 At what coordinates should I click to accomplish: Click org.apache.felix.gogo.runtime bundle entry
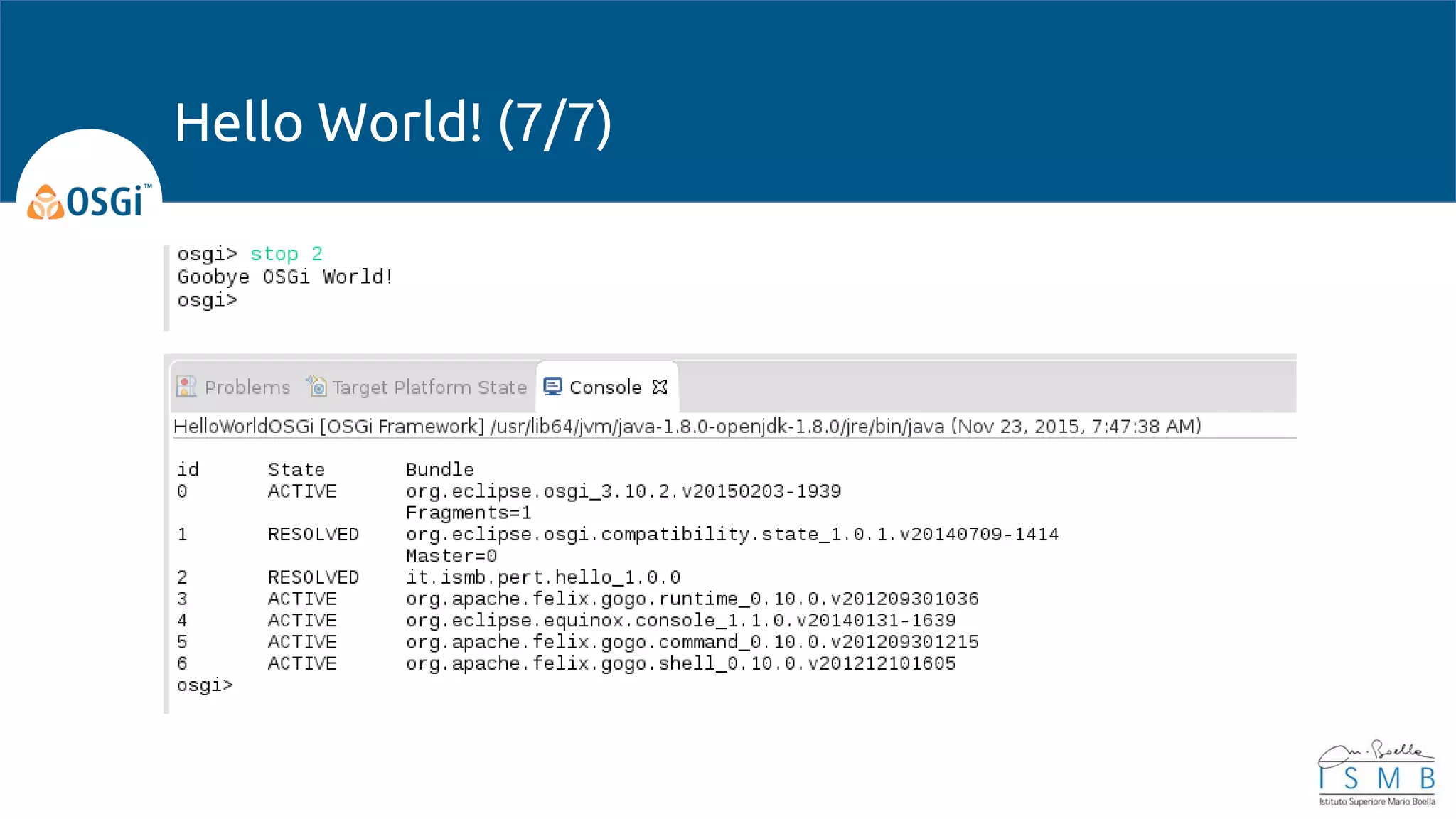(x=692, y=599)
